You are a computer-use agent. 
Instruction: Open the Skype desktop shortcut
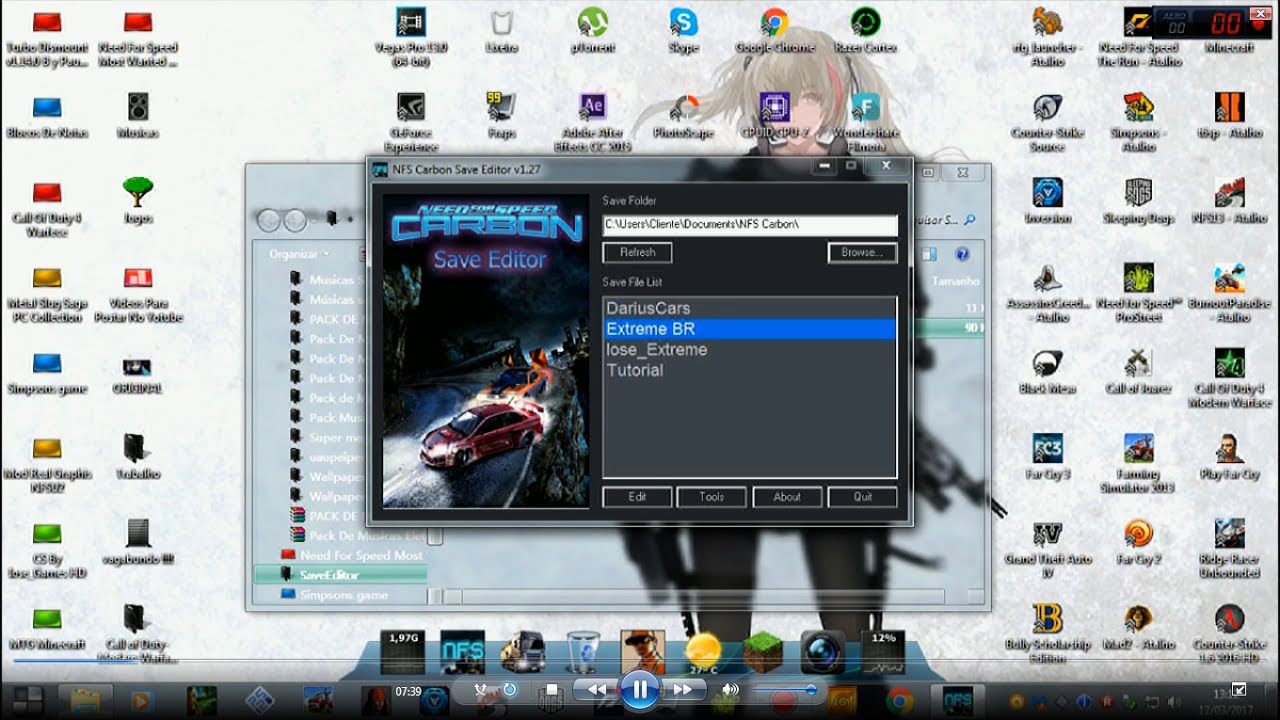click(x=684, y=24)
